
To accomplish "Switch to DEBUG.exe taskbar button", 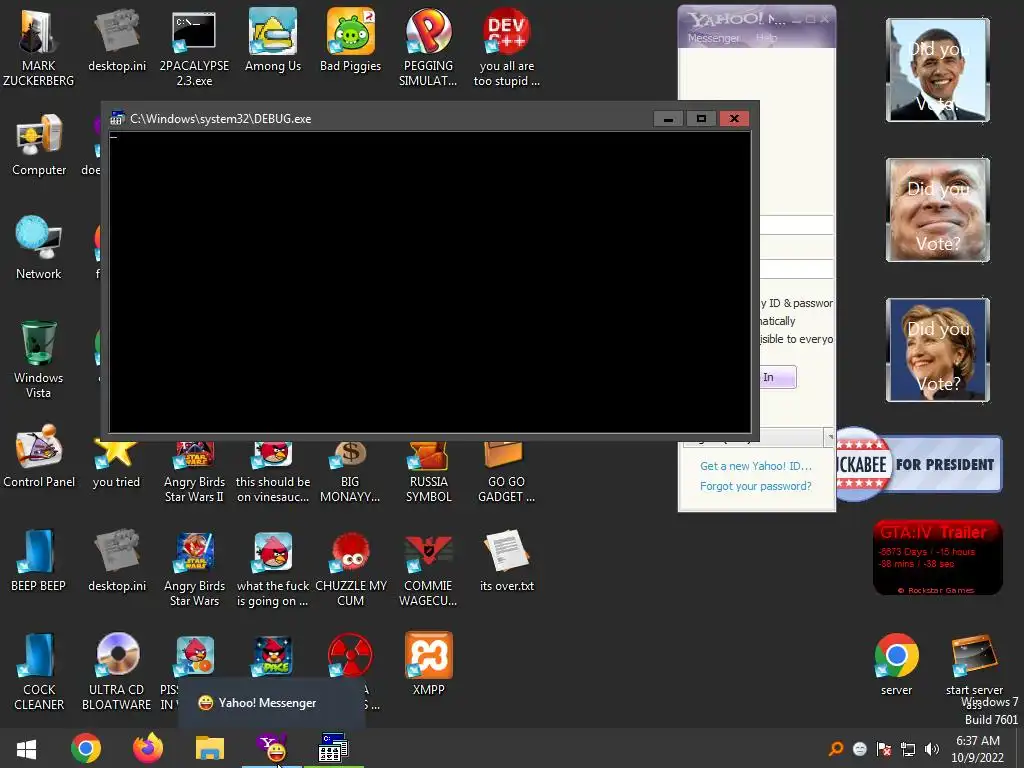I will [333, 748].
